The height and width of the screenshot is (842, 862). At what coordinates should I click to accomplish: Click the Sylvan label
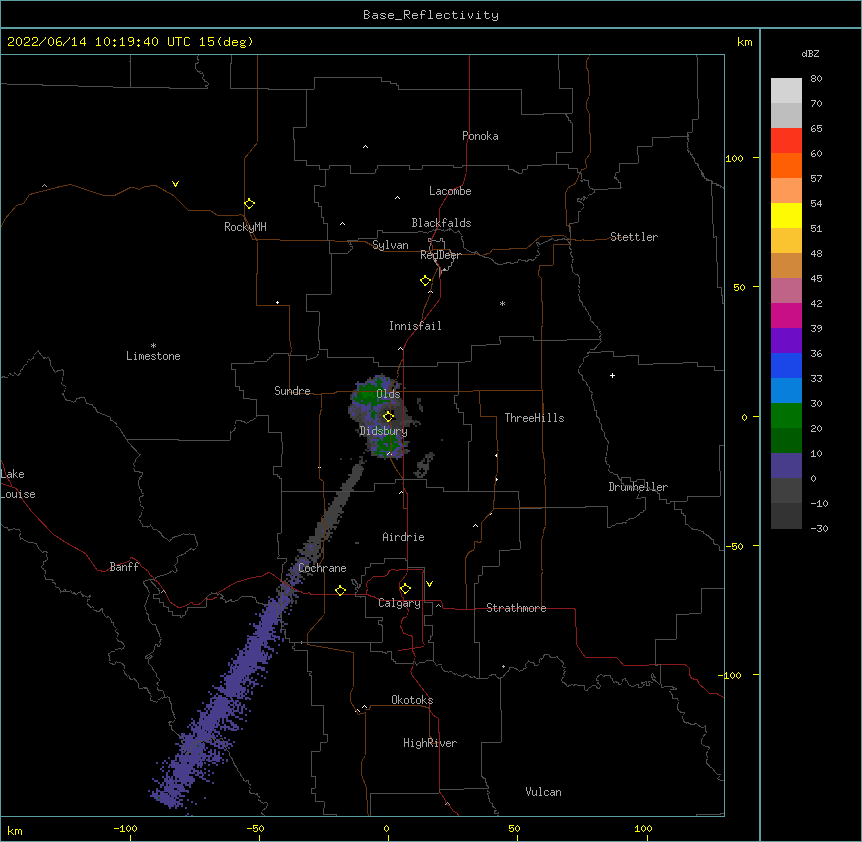pos(390,245)
